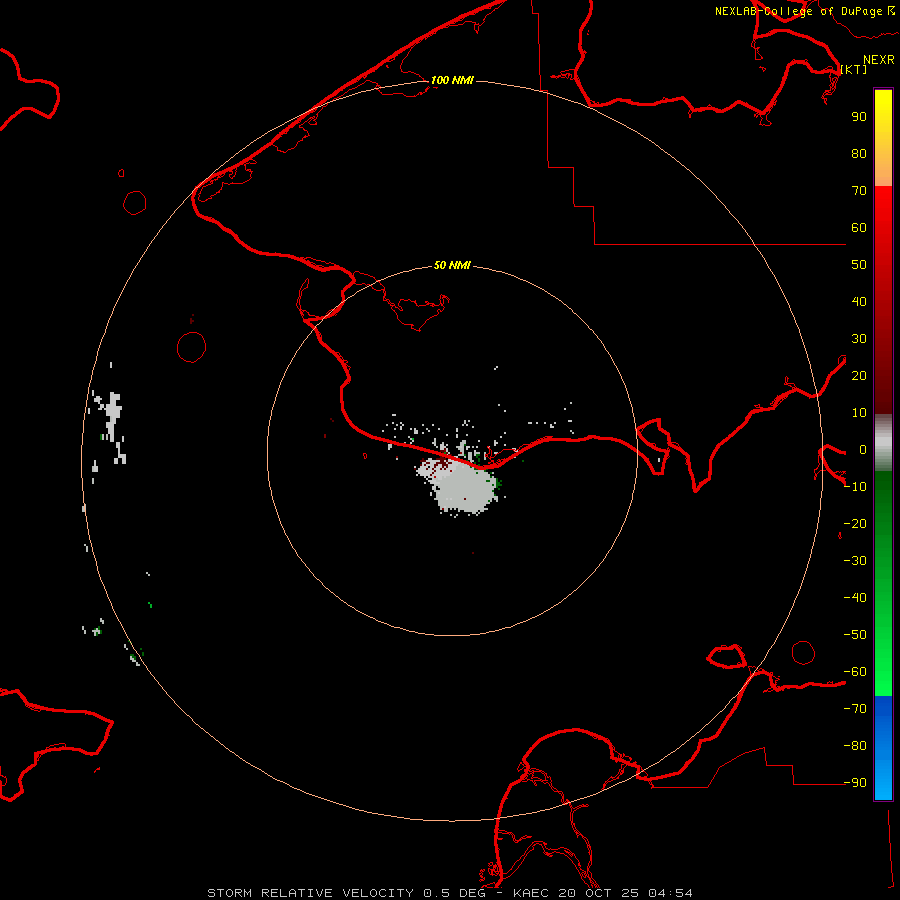Select the -10 value on velocity scale
The image size is (900, 900).
click(855, 487)
